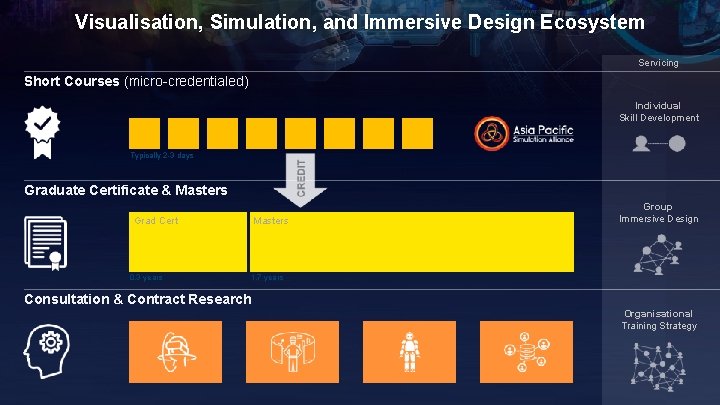
Task: Click the network icon under Group Immersive Design
Action: [658, 254]
